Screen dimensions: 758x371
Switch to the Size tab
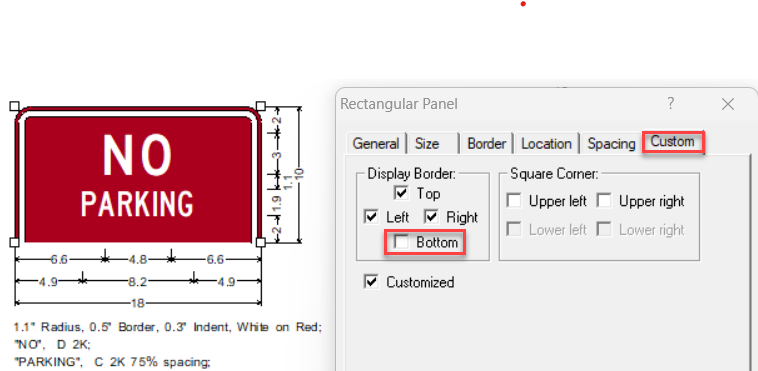tap(428, 144)
